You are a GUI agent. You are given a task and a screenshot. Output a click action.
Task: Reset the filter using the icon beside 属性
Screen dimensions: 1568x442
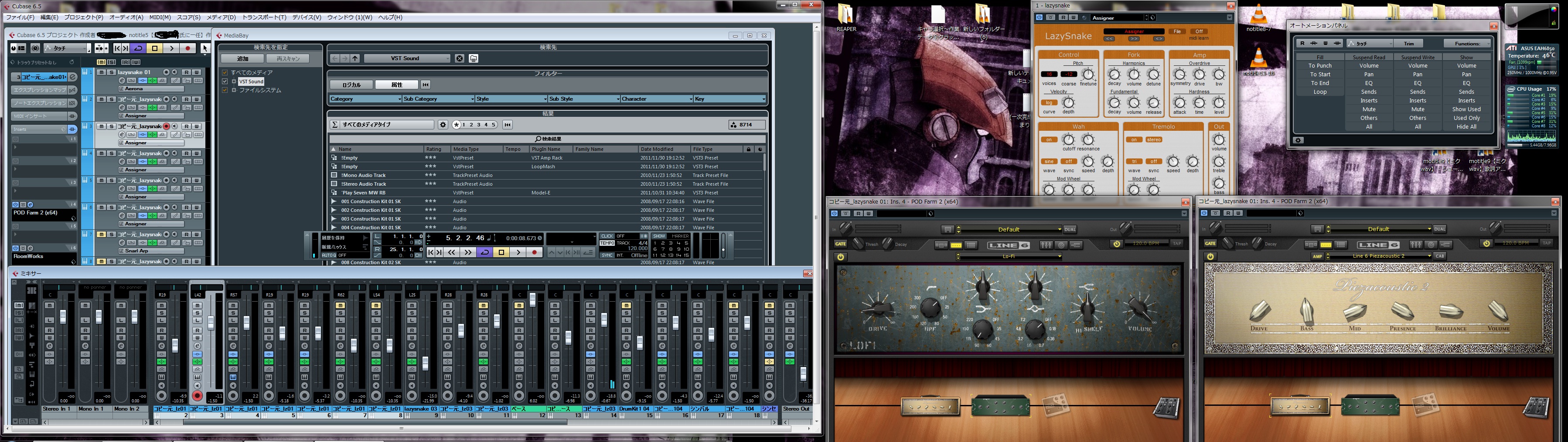click(x=426, y=85)
